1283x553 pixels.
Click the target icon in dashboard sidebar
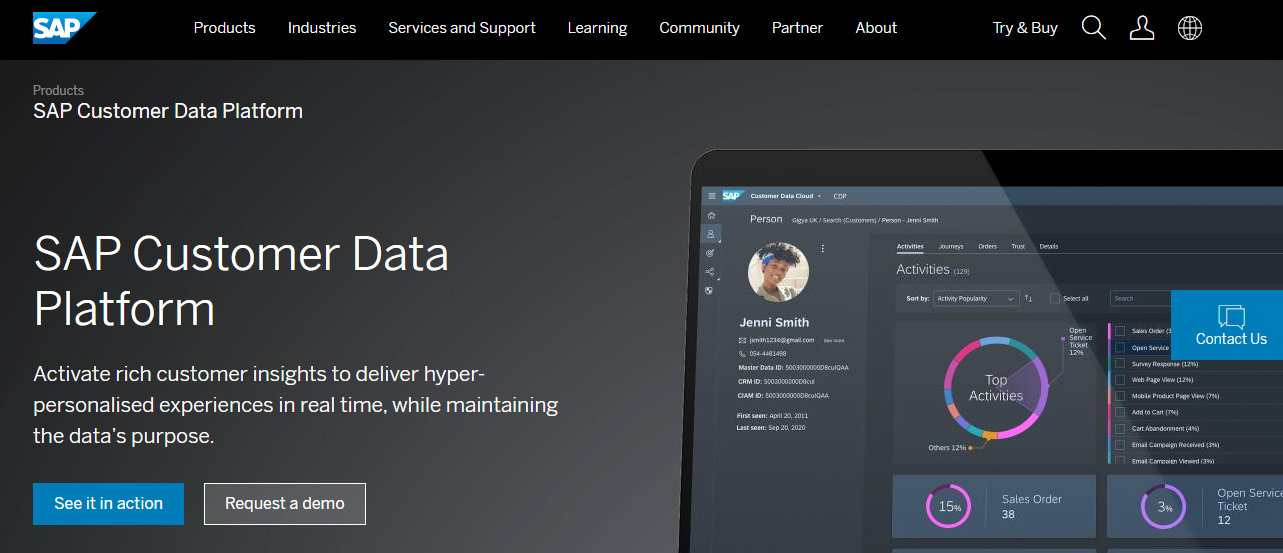(710, 253)
